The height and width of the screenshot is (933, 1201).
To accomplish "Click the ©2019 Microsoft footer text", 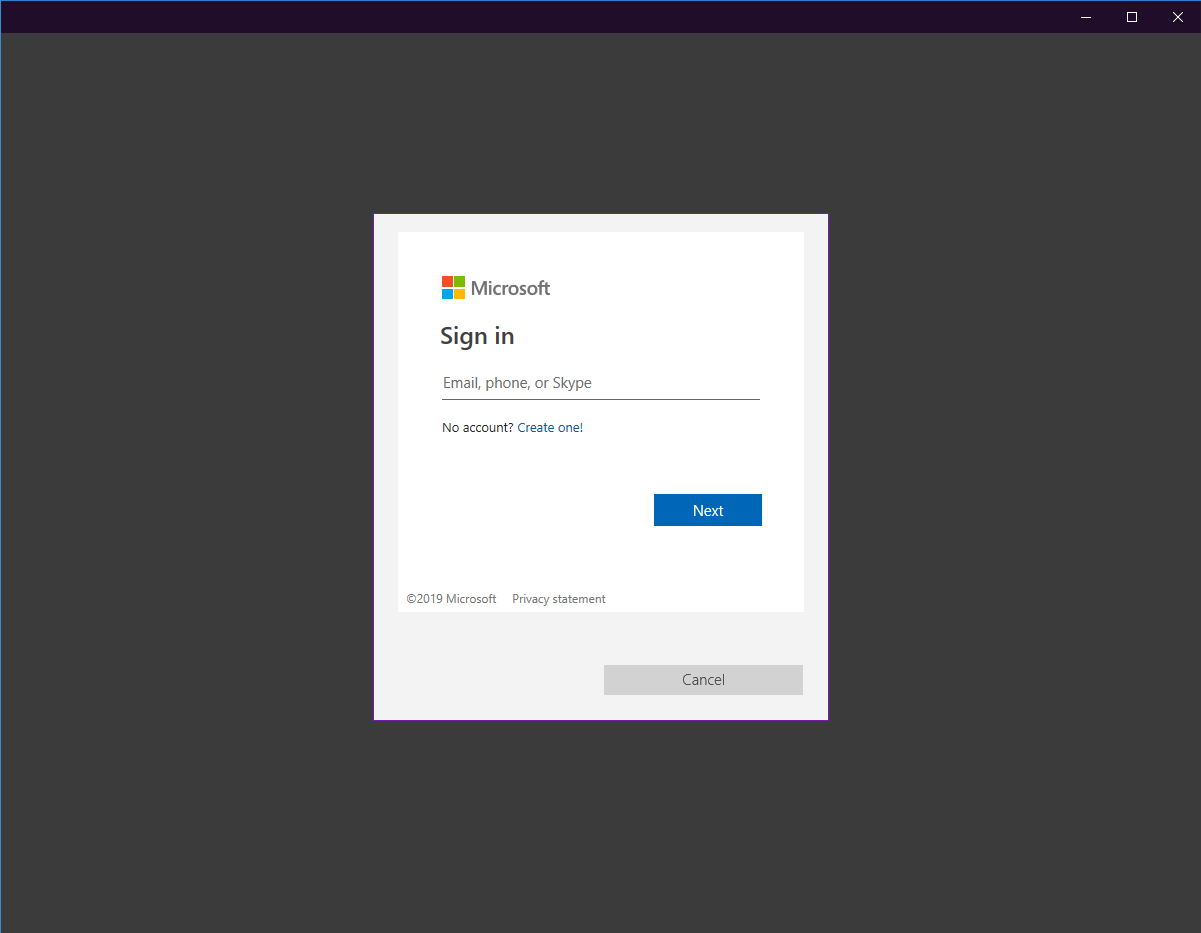I will (451, 599).
